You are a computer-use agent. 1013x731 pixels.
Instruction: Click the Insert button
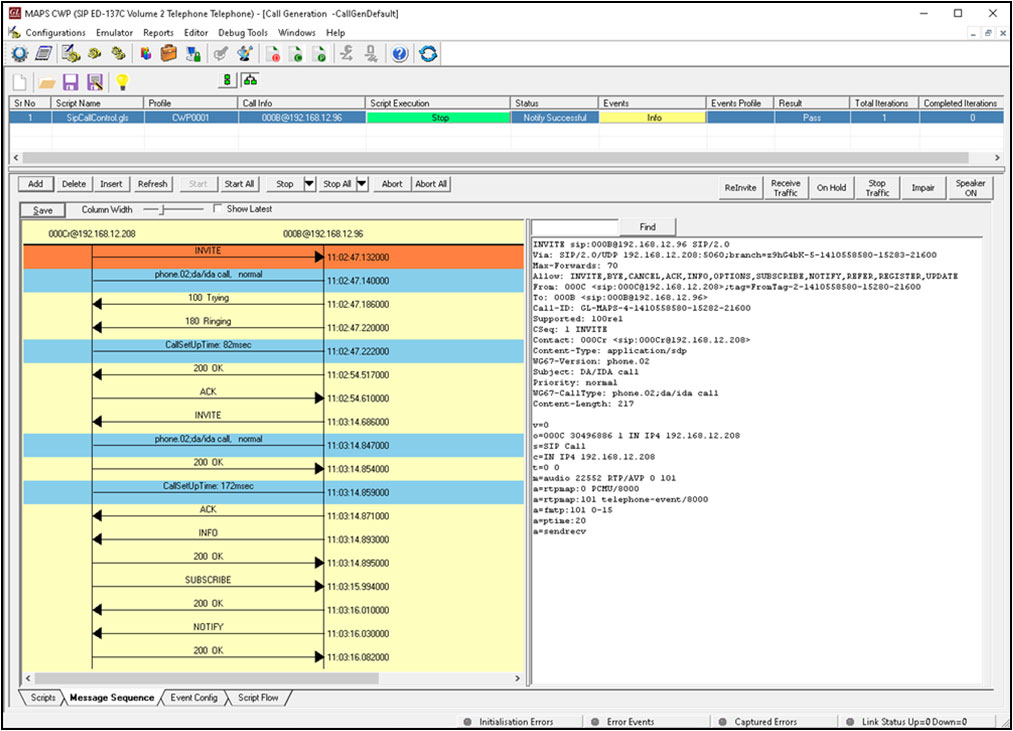point(111,184)
